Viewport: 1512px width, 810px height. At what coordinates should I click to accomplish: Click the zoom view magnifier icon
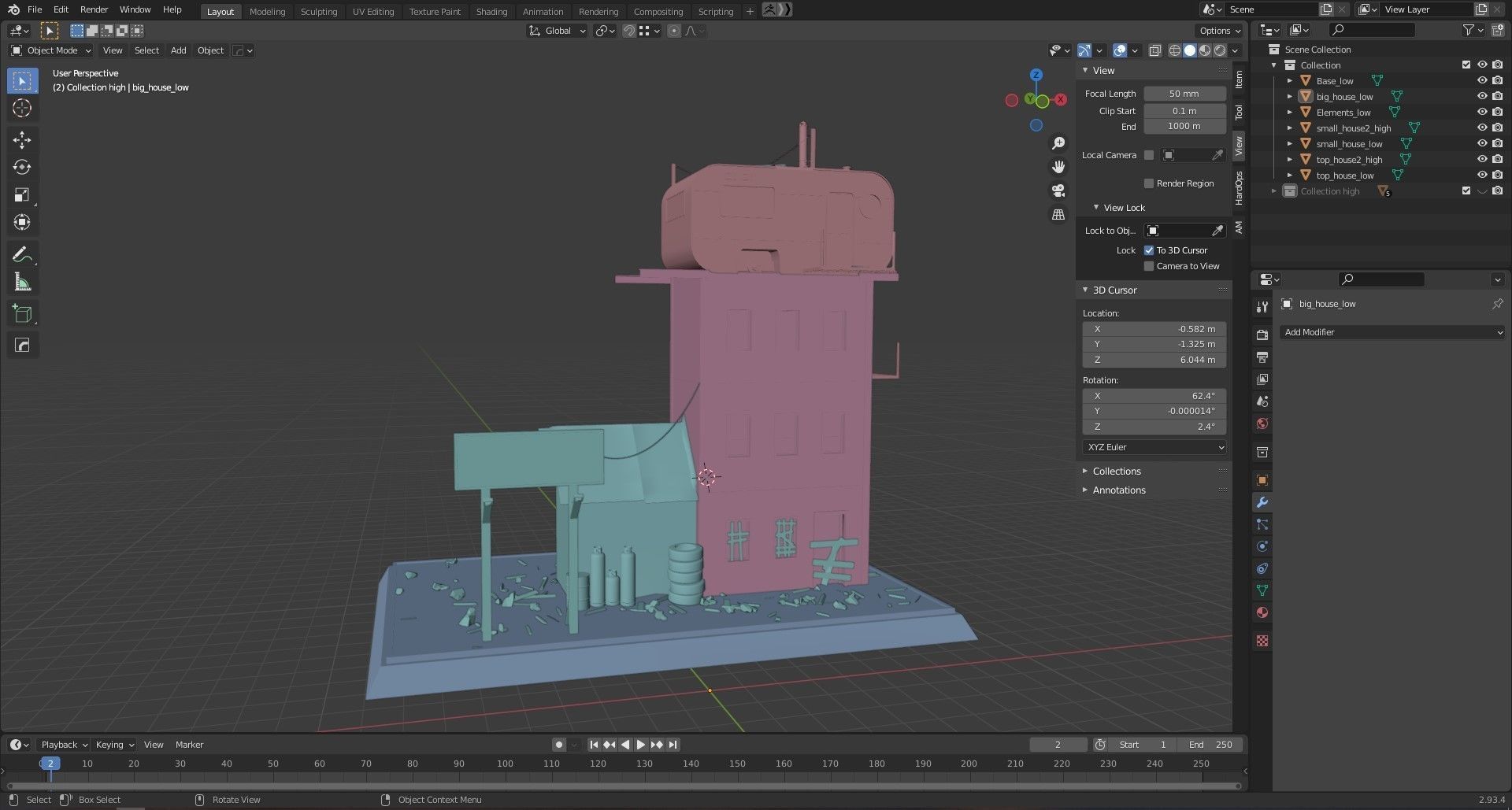point(1058,143)
